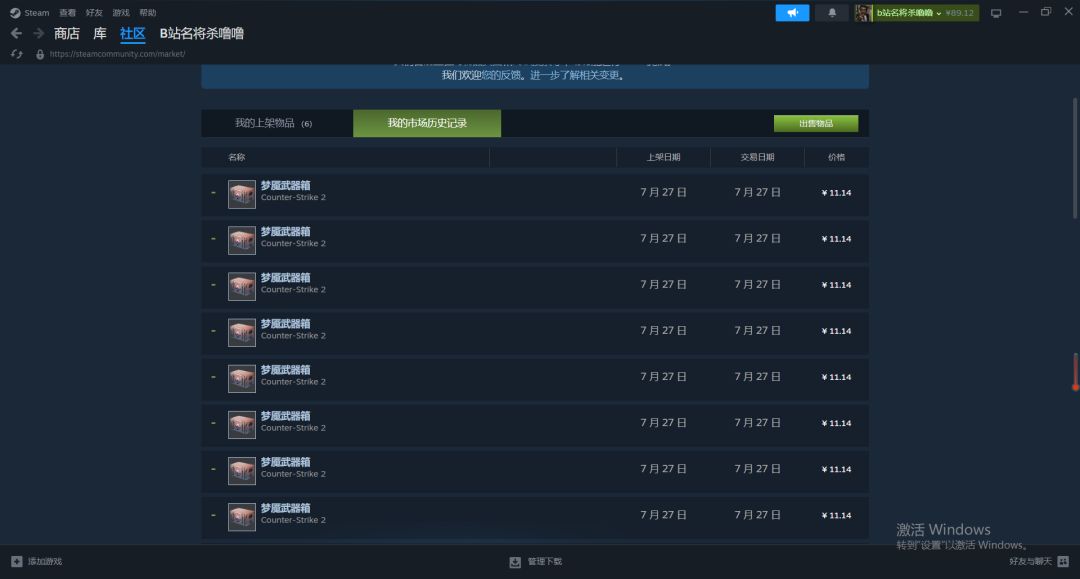Open the 游戏 menu
This screenshot has height=579, width=1080.
pyautogui.click(x=121, y=12)
